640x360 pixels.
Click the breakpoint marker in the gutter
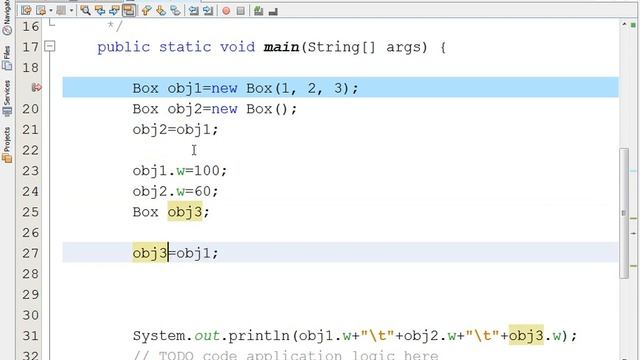point(36,87)
